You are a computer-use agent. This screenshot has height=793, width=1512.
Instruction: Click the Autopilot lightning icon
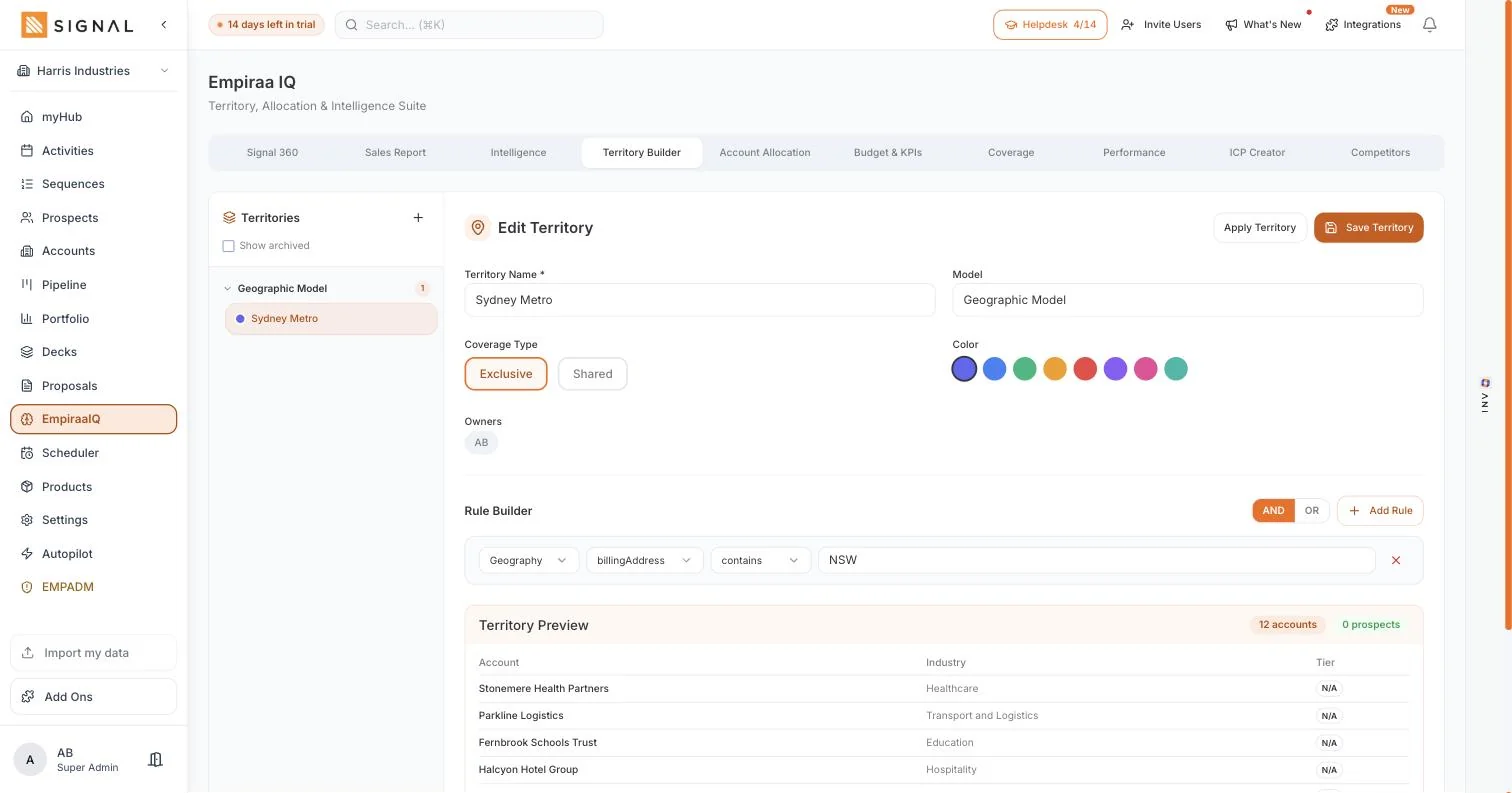point(27,554)
